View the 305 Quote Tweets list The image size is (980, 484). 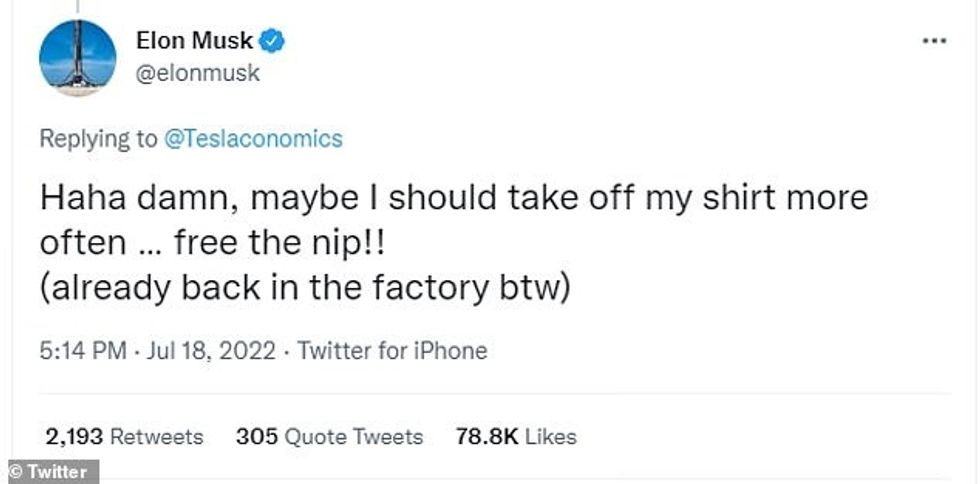329,437
